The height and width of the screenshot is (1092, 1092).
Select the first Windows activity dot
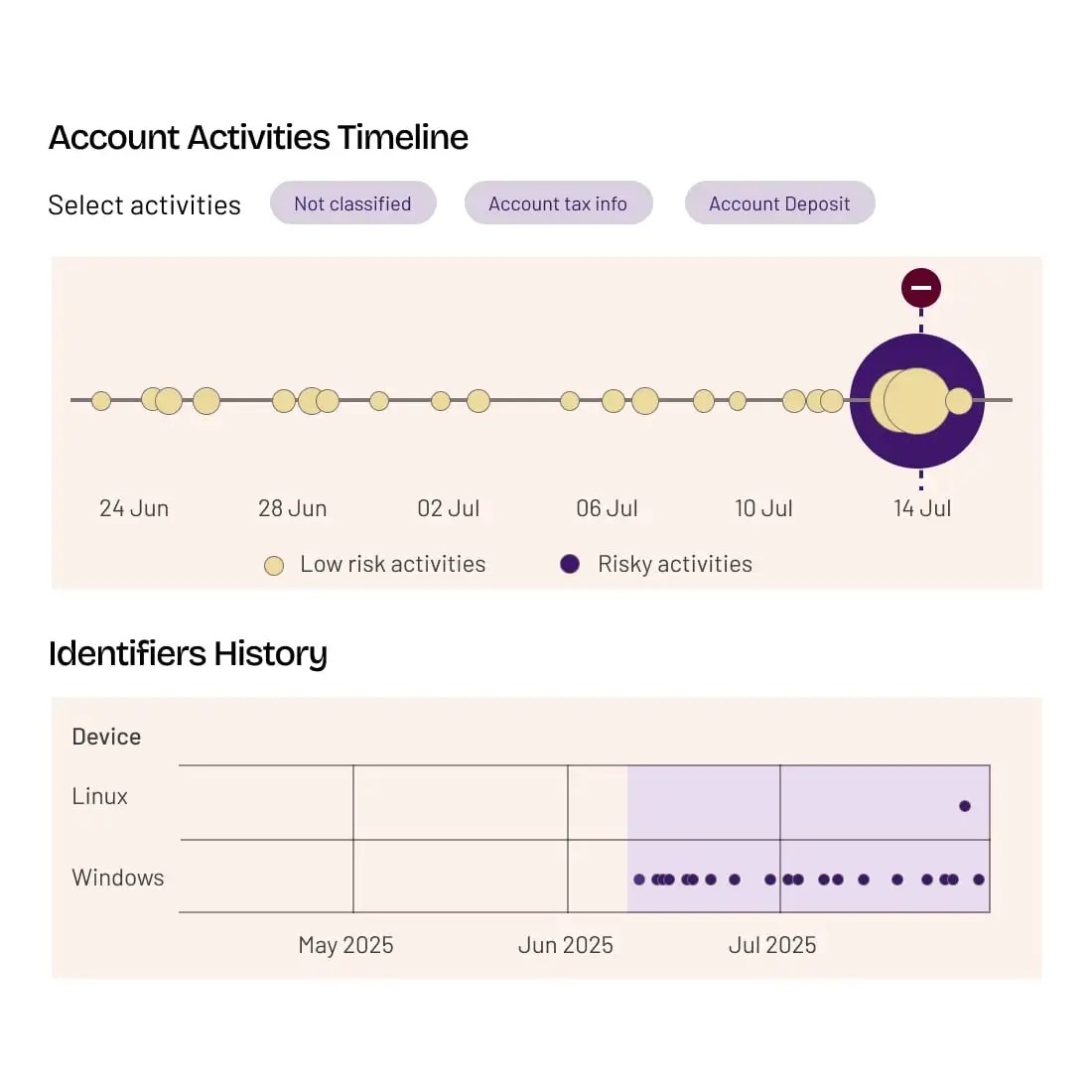tap(639, 880)
